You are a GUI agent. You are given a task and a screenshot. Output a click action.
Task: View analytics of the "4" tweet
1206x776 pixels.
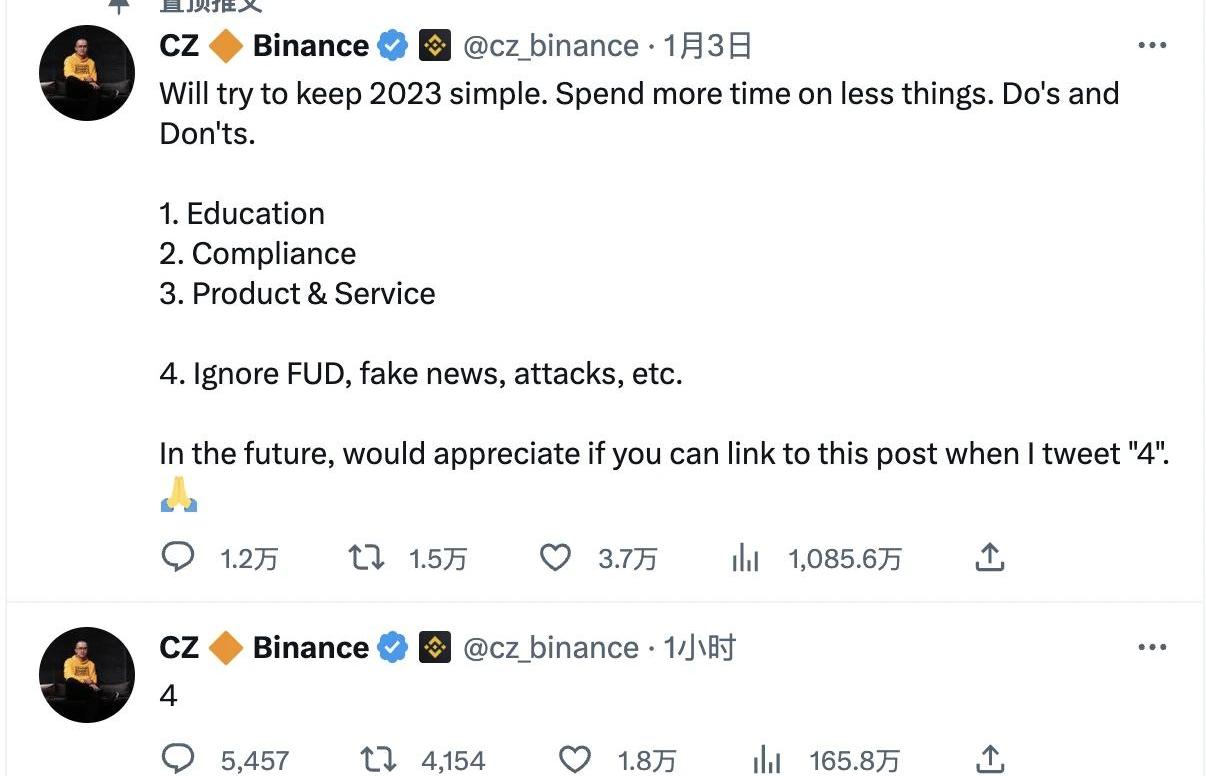766,760
